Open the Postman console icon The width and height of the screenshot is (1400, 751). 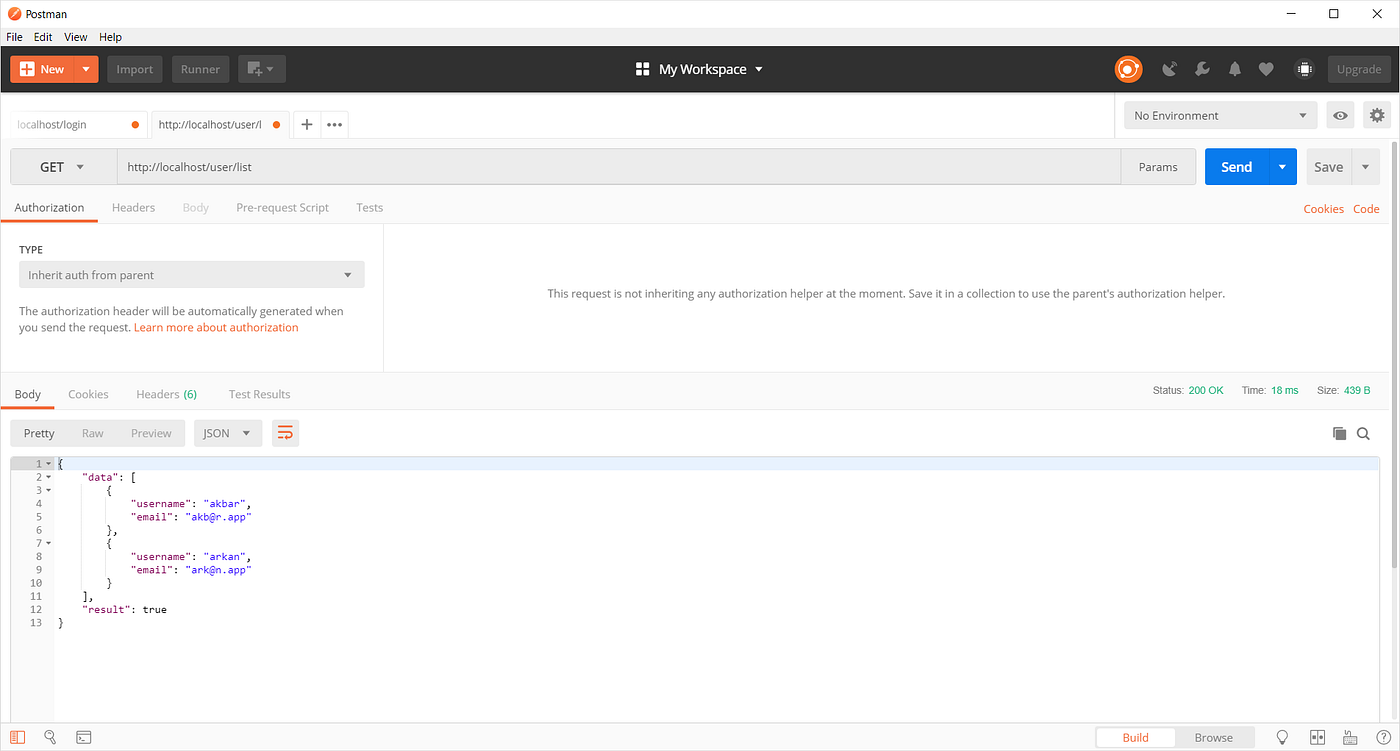pyautogui.click(x=83, y=737)
